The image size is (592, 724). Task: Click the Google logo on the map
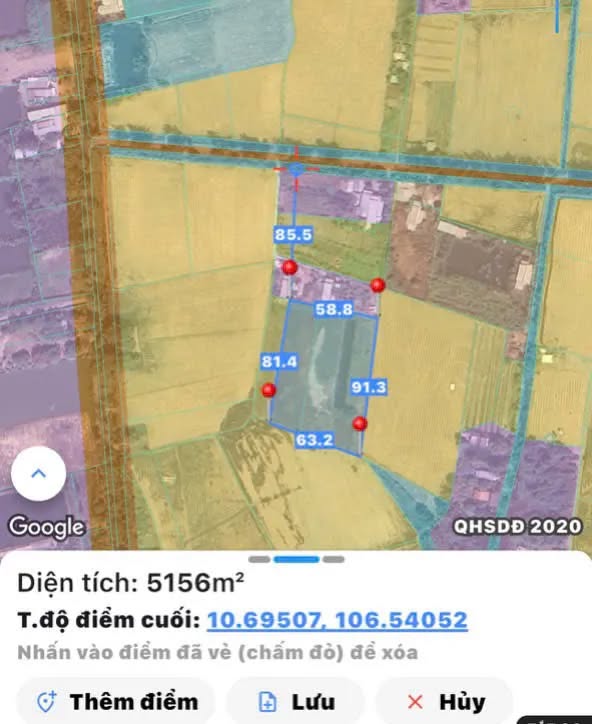(47, 527)
